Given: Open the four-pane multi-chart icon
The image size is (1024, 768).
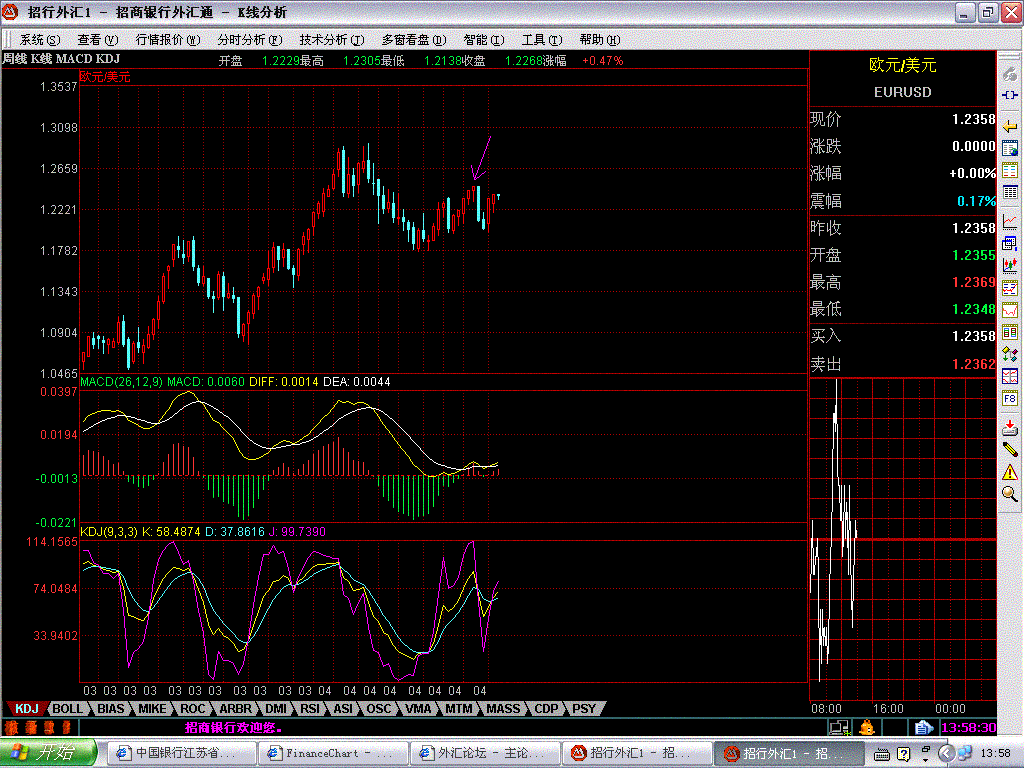Looking at the screenshot, I should (1010, 376).
